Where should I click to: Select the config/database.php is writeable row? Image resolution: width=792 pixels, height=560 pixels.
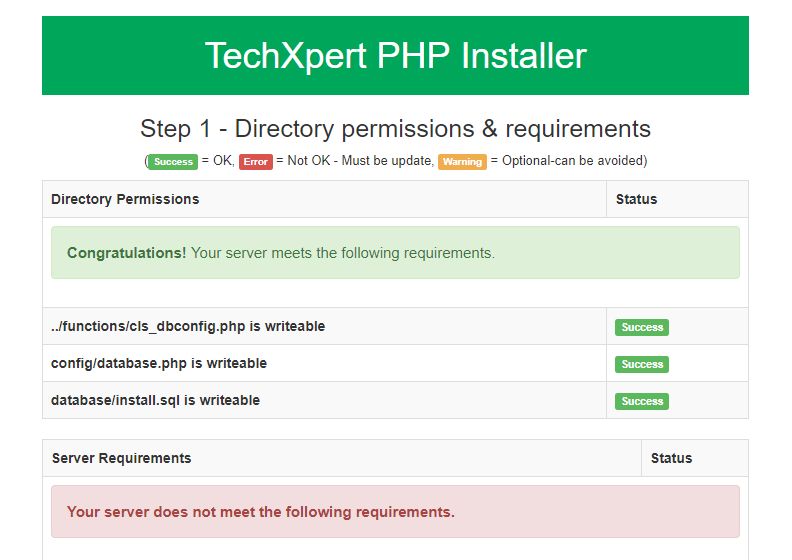(159, 363)
